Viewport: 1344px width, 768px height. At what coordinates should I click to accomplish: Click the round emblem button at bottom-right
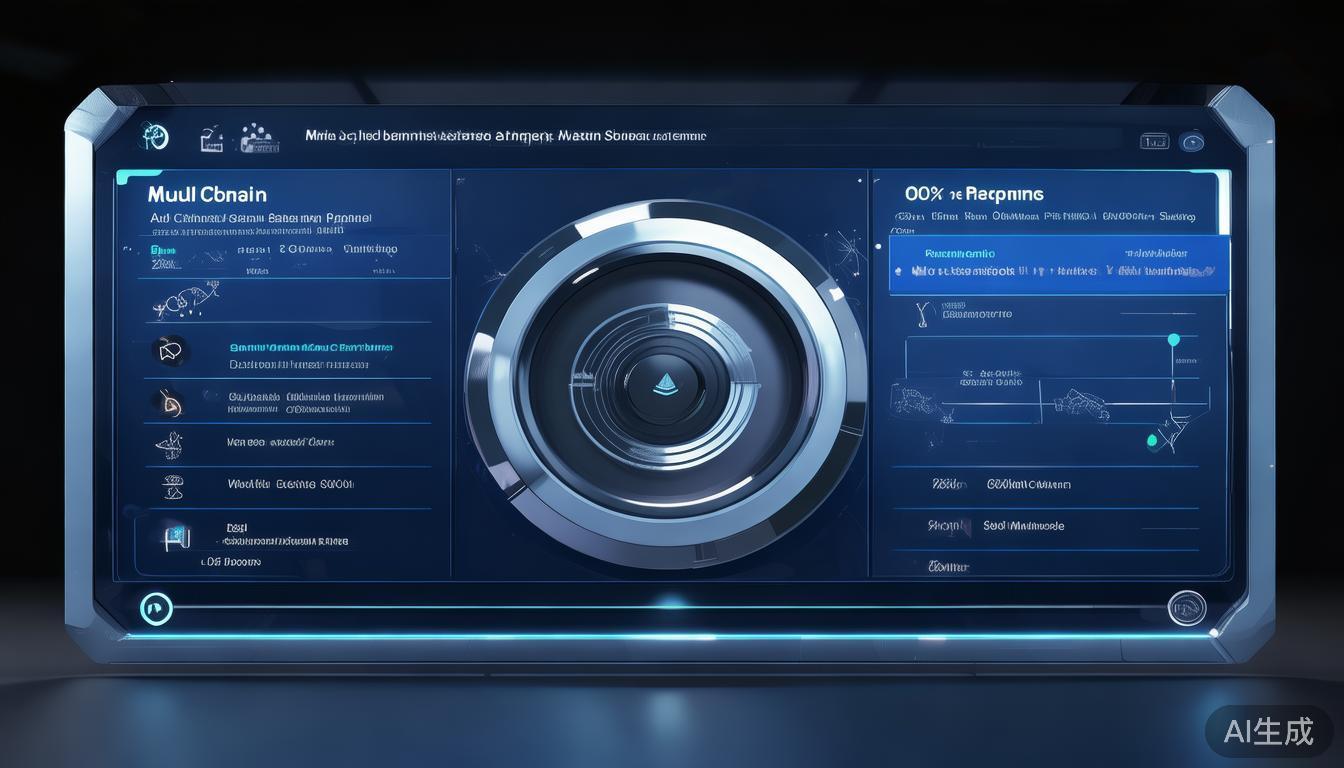[x=1186, y=607]
